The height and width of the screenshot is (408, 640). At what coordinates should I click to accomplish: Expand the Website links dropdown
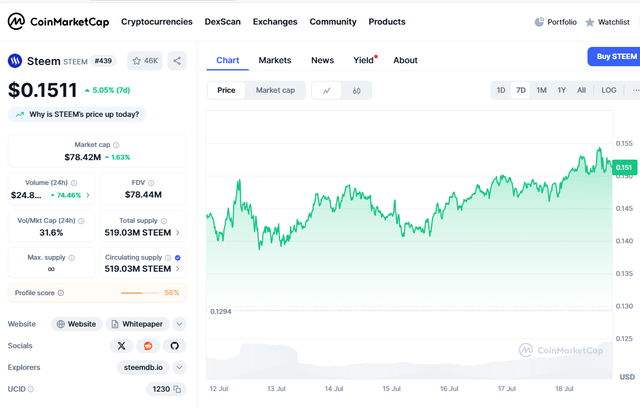pos(179,324)
